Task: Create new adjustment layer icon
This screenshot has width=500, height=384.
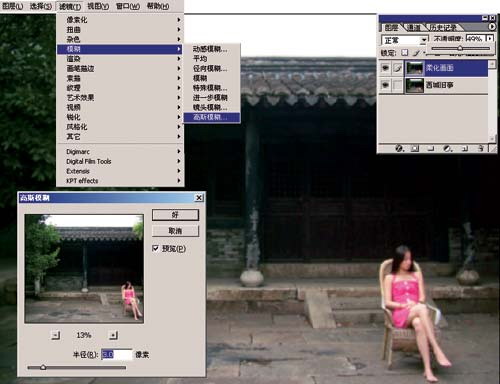Action: coord(448,148)
